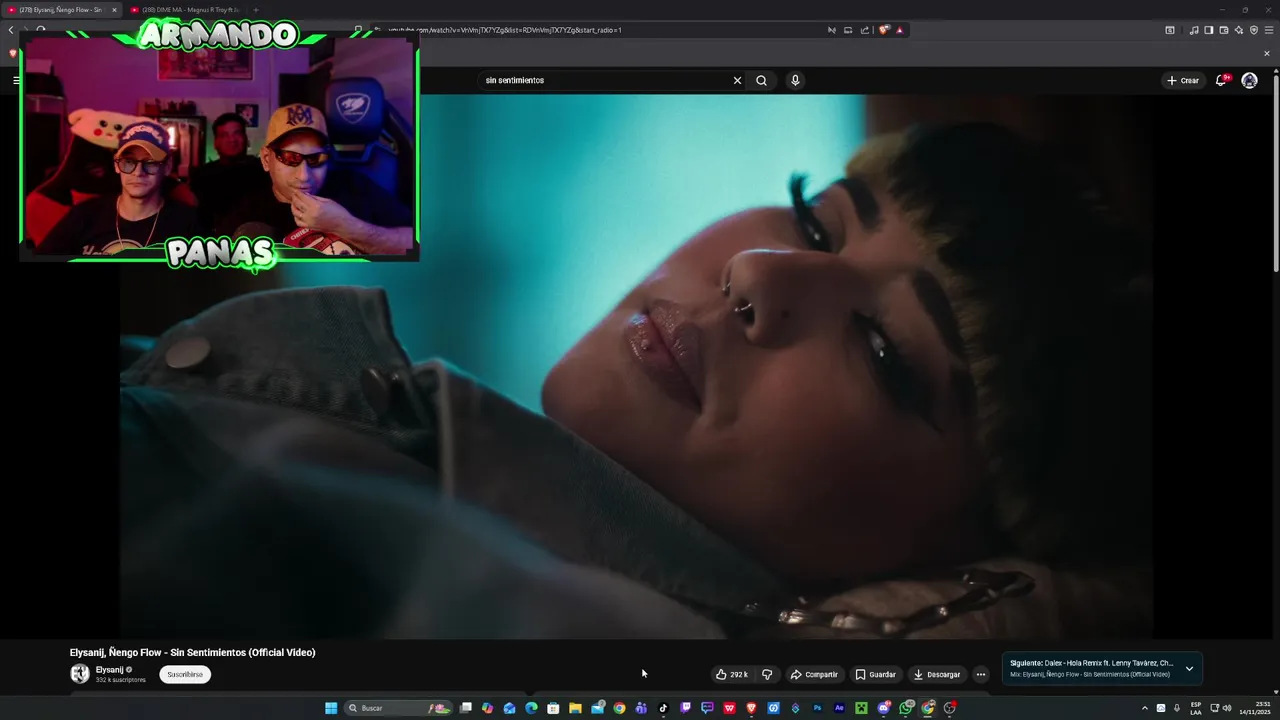
Task: Launch Microsoft Edge from taskbar
Action: pos(531,708)
